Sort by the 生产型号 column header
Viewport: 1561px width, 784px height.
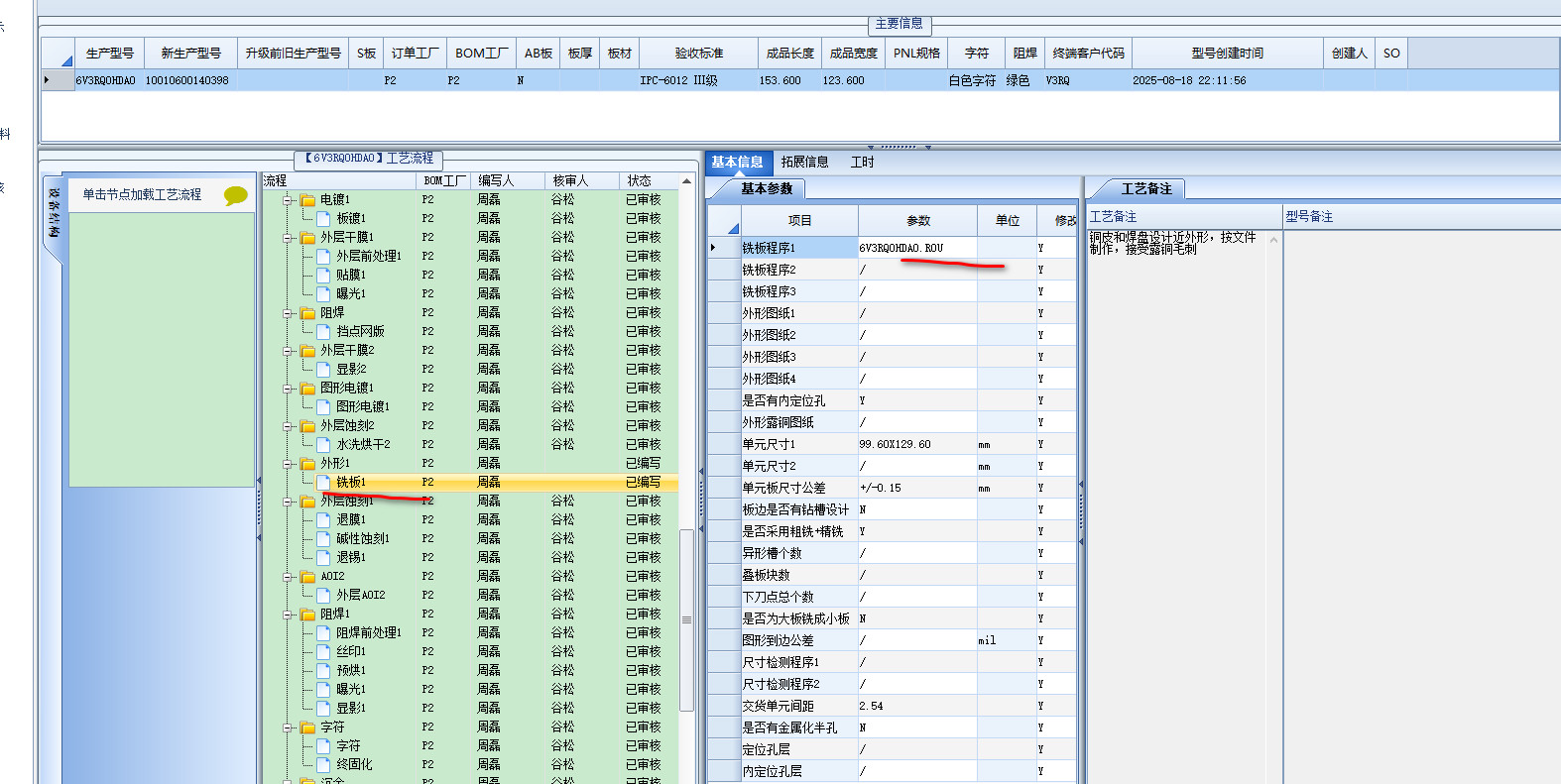click(109, 54)
